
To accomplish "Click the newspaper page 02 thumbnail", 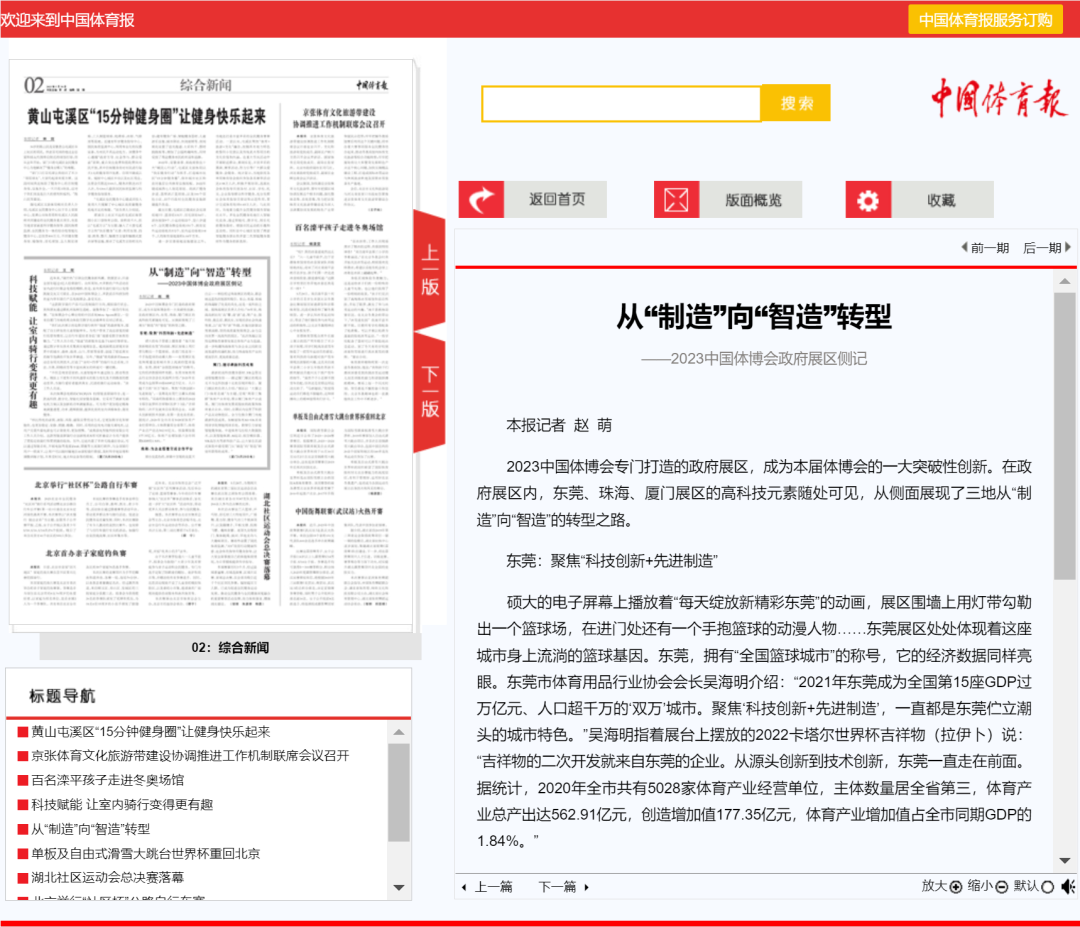I will 211,343.
